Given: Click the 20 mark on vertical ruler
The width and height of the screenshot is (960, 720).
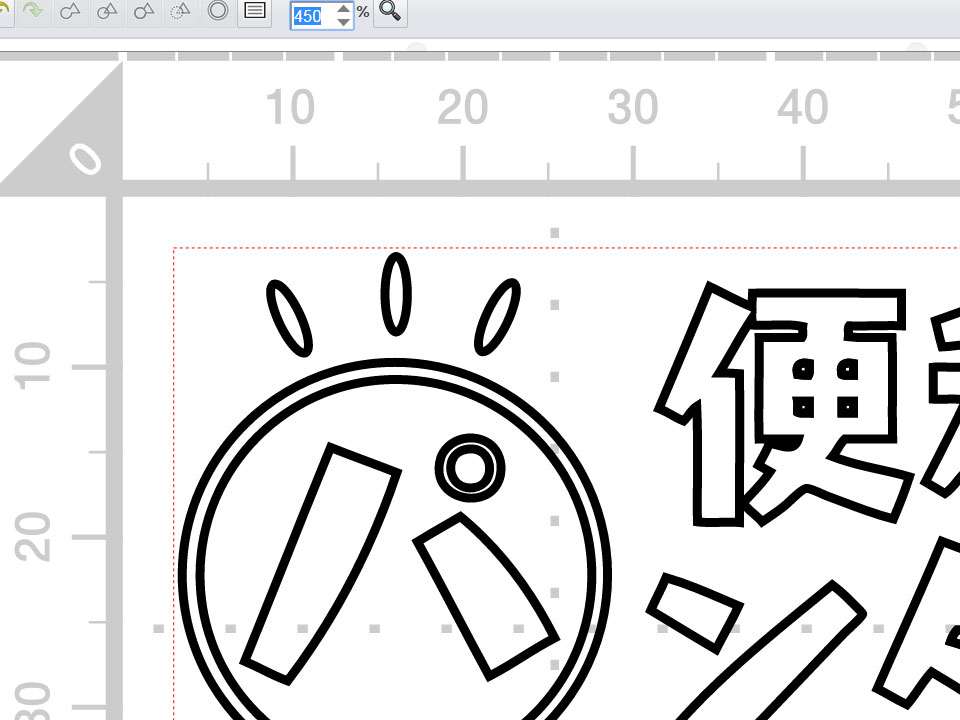Looking at the screenshot, I should click(32, 537).
